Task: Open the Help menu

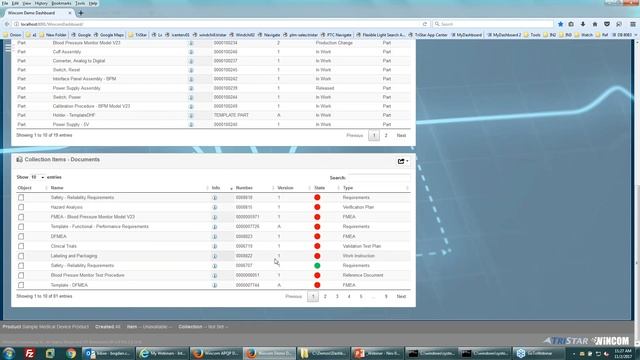Action: [x=93, y=3]
